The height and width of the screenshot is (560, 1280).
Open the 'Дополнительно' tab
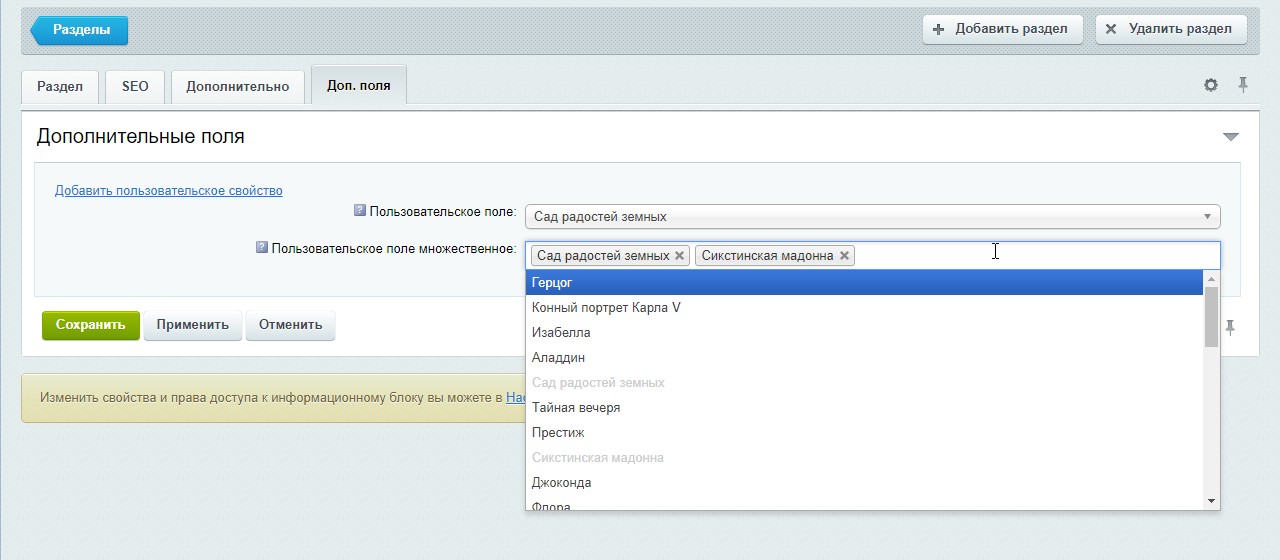click(x=238, y=86)
